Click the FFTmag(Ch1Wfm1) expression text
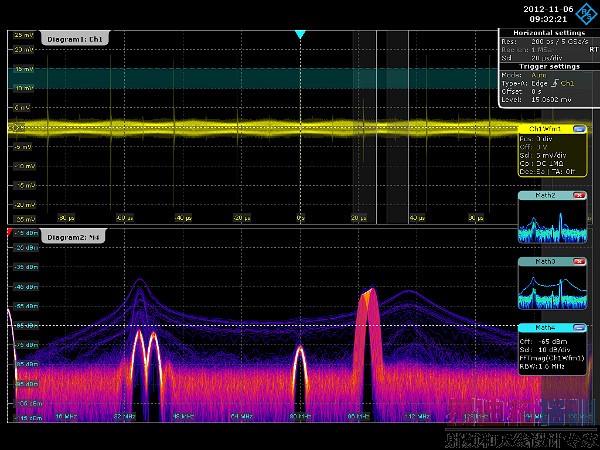600x450 pixels. [x=552, y=359]
